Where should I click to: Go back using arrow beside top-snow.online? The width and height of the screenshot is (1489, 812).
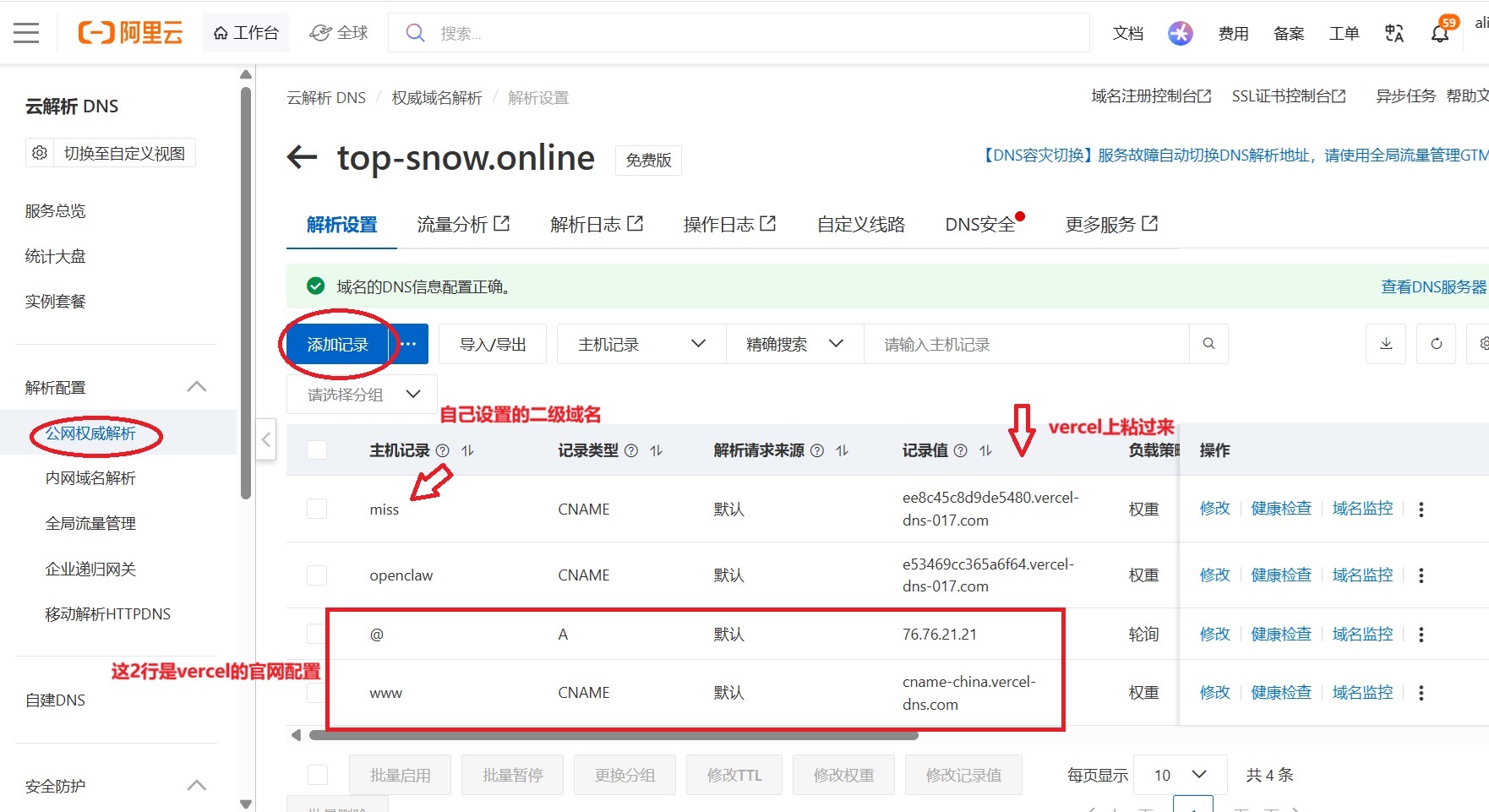pos(302,156)
